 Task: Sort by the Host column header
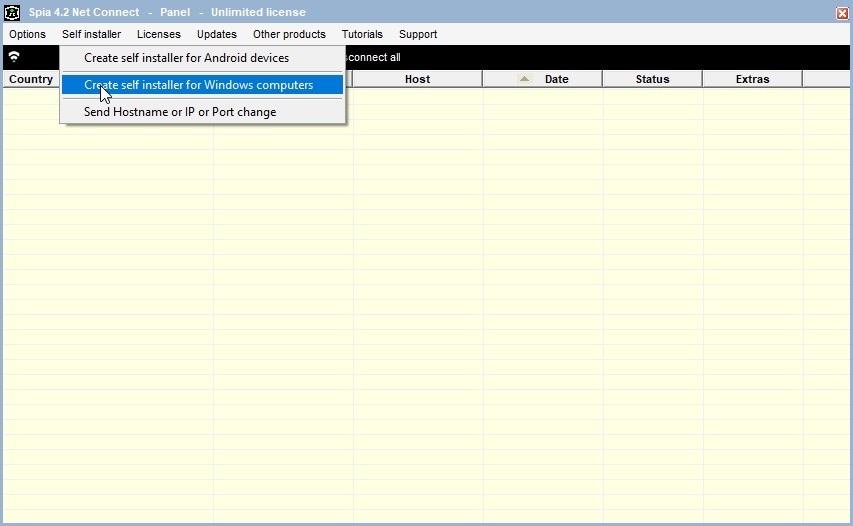[x=417, y=79]
